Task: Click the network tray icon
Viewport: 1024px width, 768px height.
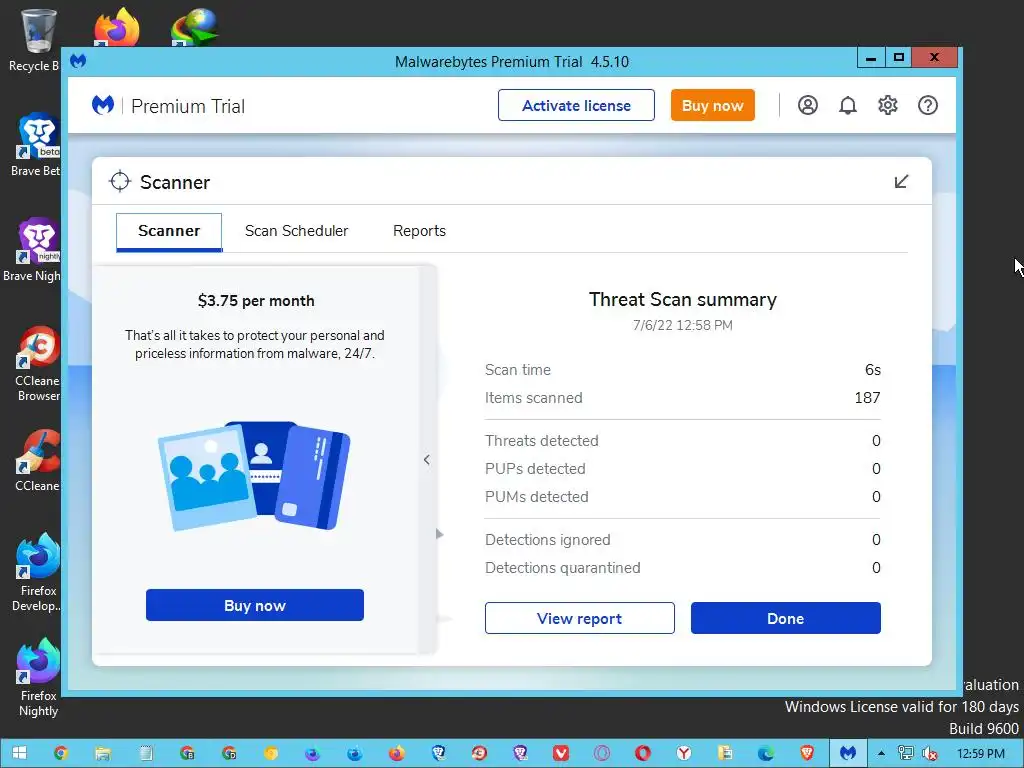Action: tap(906, 754)
